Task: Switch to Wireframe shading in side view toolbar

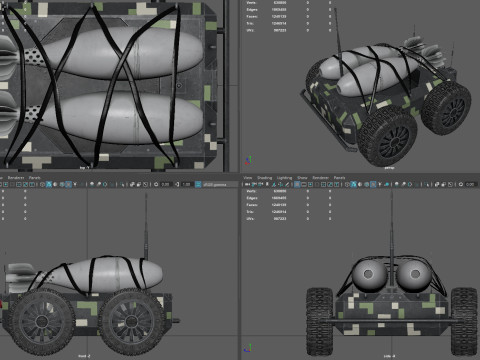Action: 347,184
